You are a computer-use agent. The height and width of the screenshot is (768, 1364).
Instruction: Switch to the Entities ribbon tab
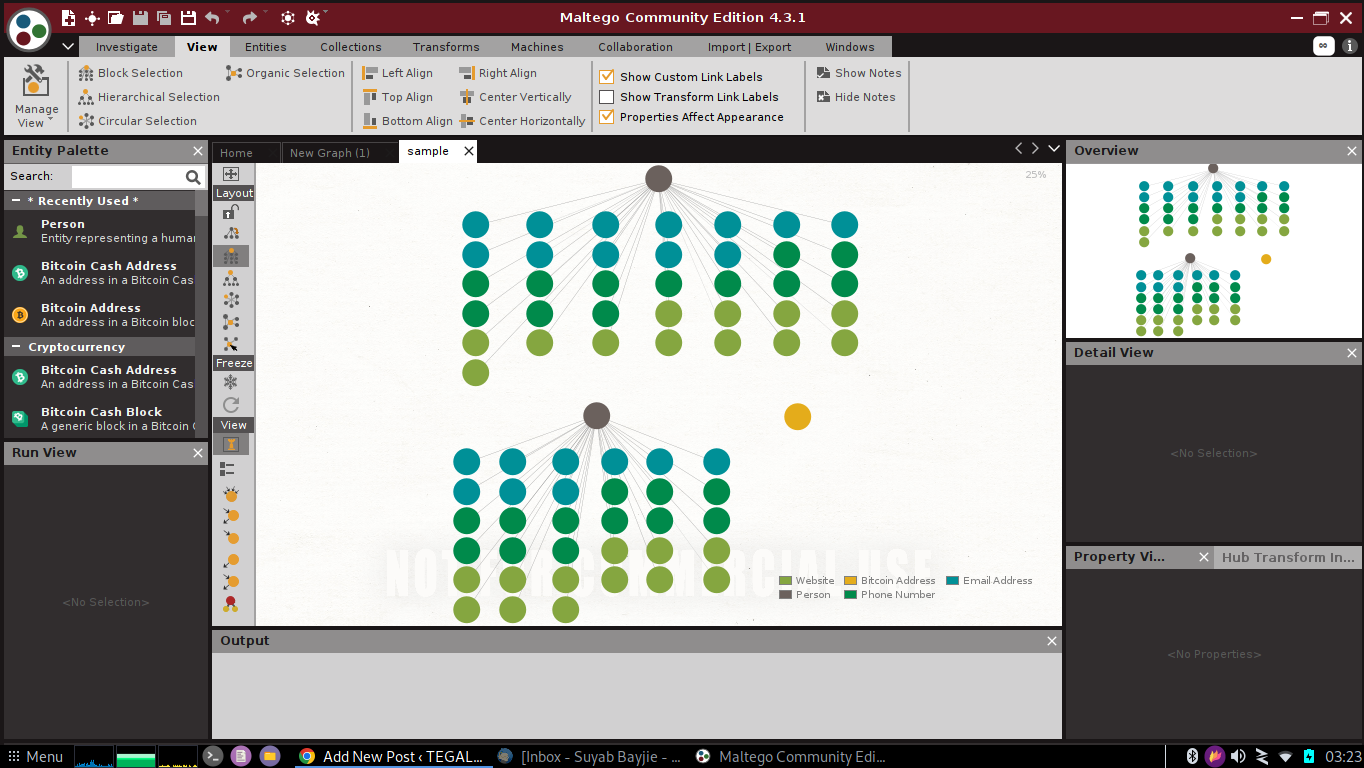click(x=264, y=46)
